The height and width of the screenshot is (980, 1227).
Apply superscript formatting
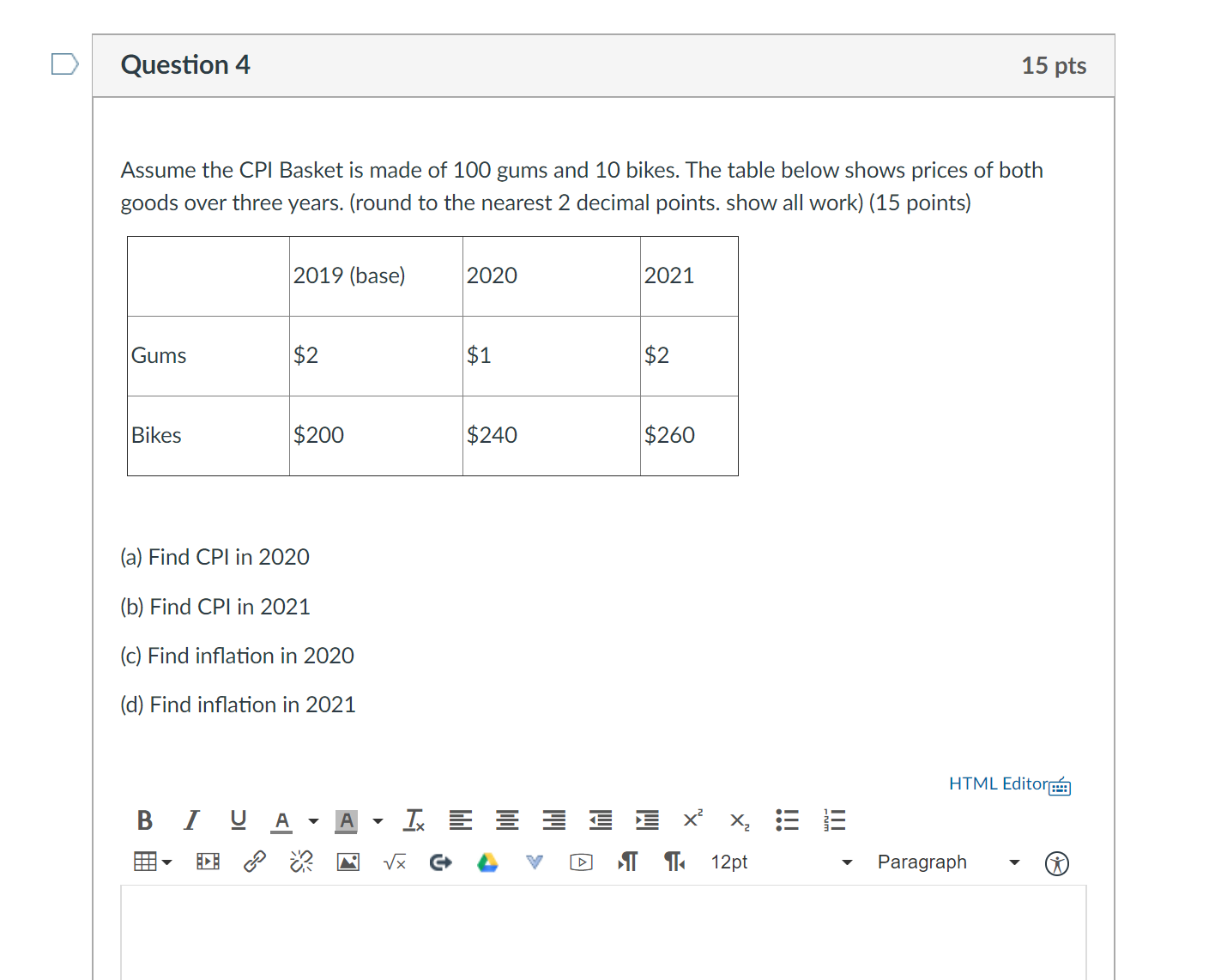tap(692, 820)
